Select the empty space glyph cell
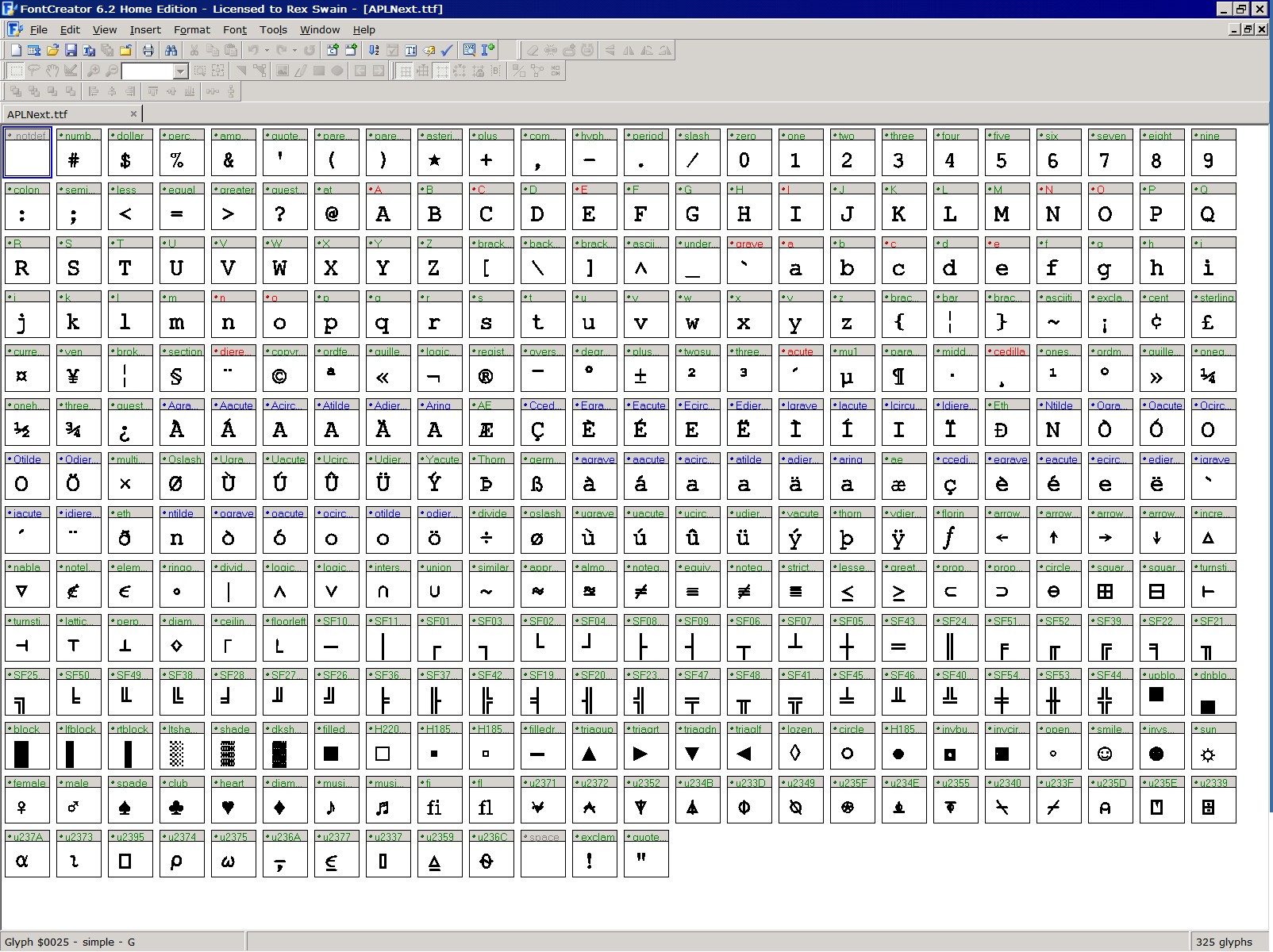The width and height of the screenshot is (1273, 952). pyautogui.click(x=543, y=854)
